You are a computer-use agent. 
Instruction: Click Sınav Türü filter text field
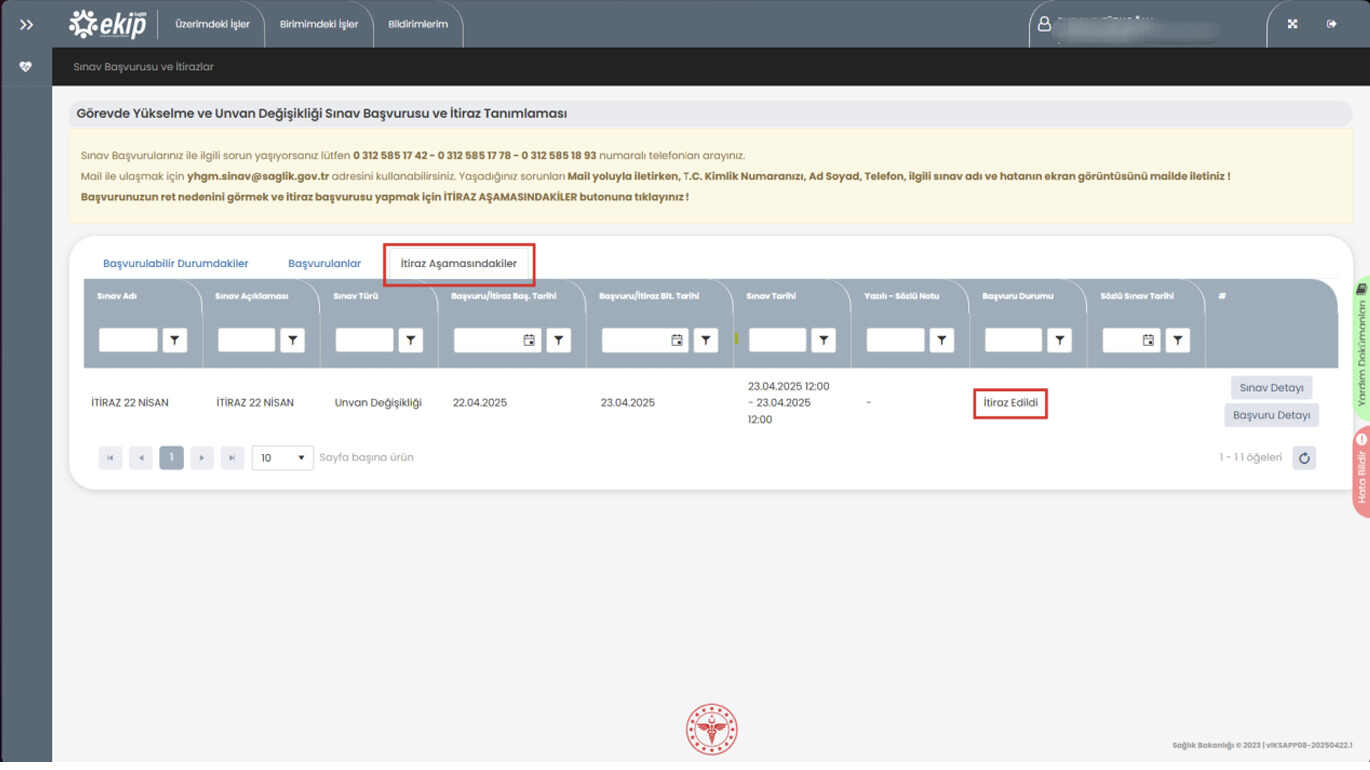(x=364, y=341)
